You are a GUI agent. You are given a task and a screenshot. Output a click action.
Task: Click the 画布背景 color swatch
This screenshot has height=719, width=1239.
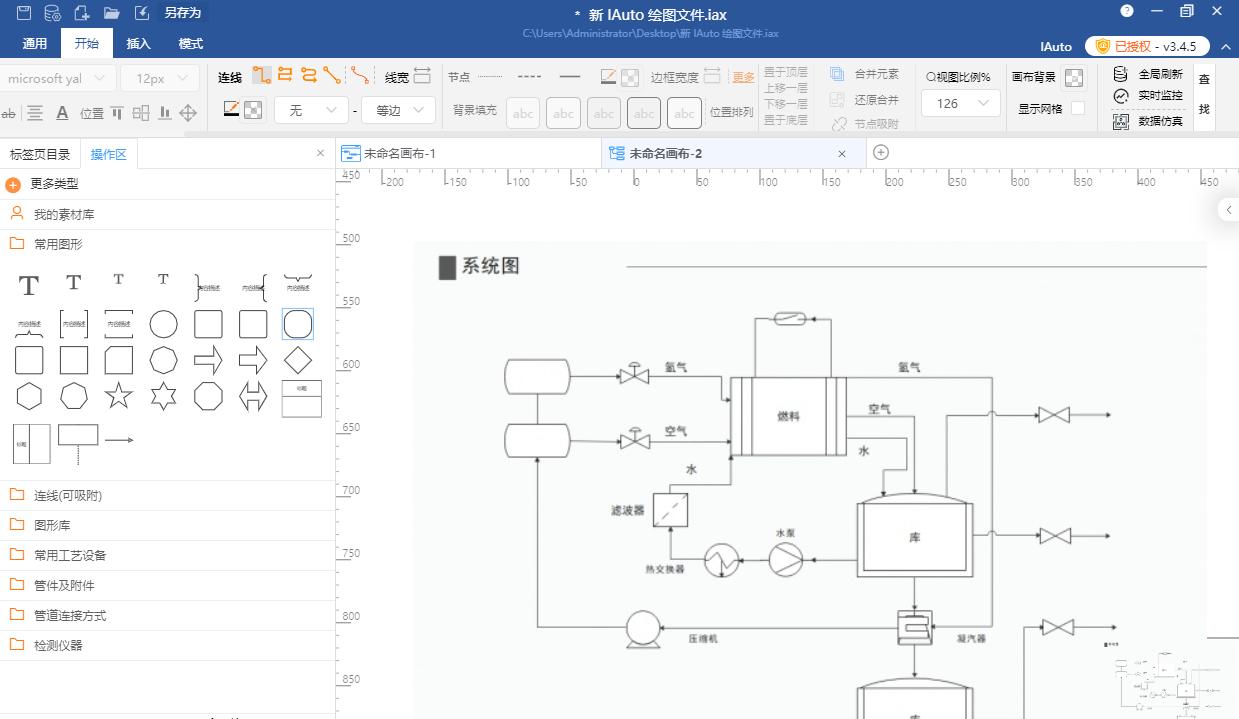coord(1074,78)
